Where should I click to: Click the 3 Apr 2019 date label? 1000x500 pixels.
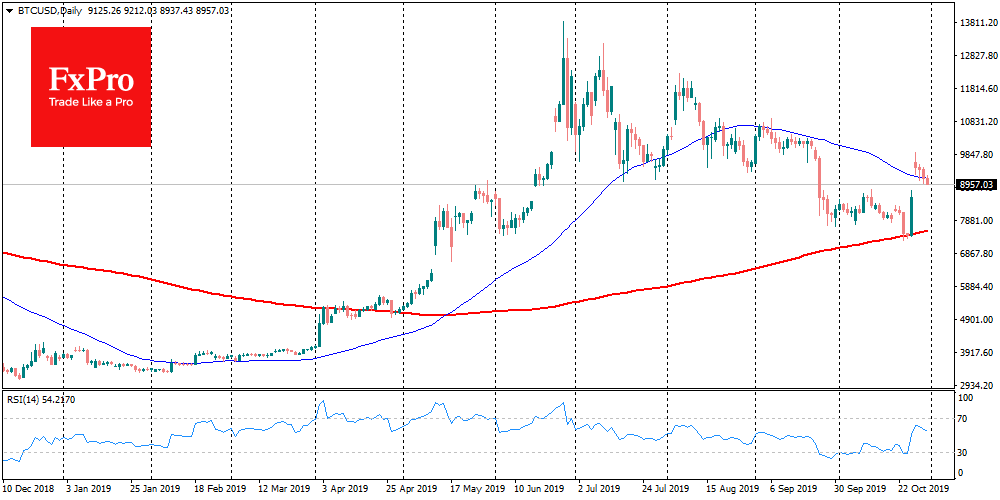[x=342, y=491]
